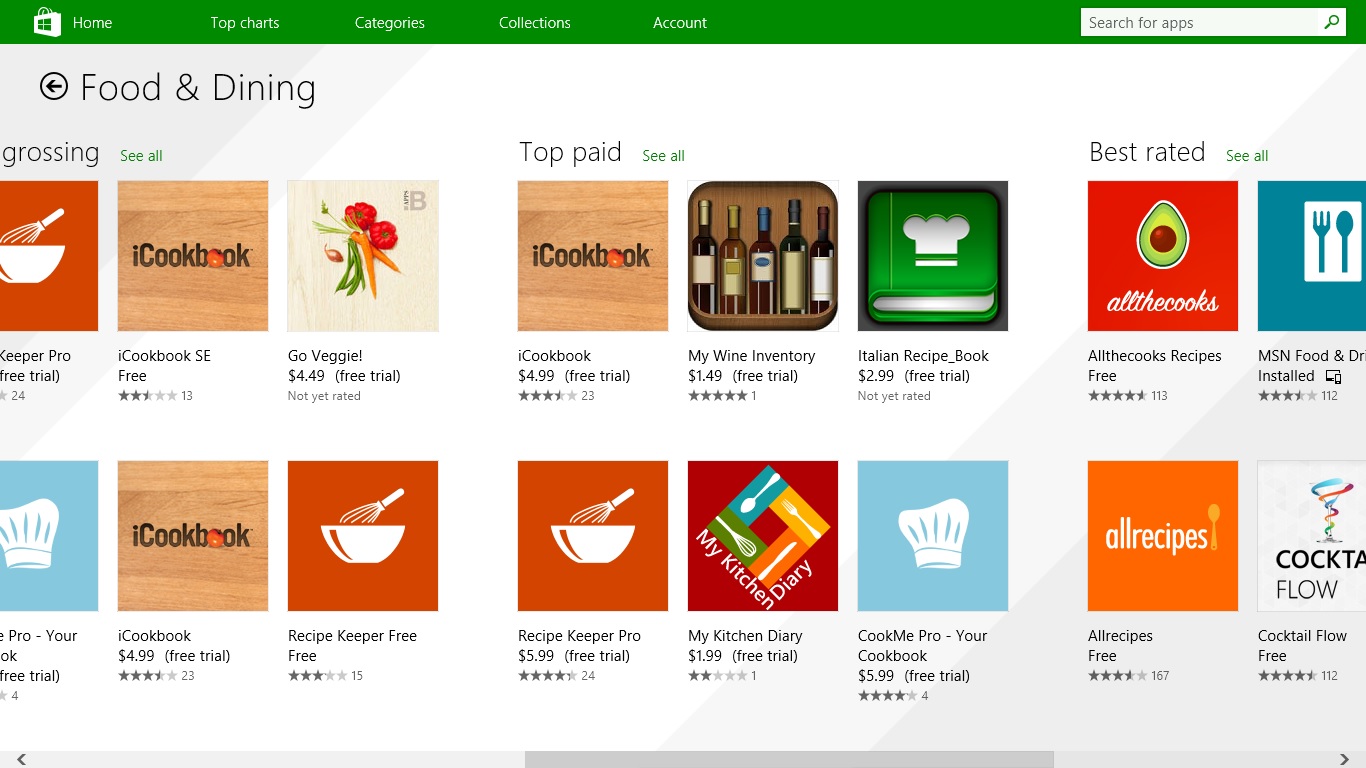Click the left scrollbar arrow
This screenshot has width=1366, height=768.
(x=21, y=759)
